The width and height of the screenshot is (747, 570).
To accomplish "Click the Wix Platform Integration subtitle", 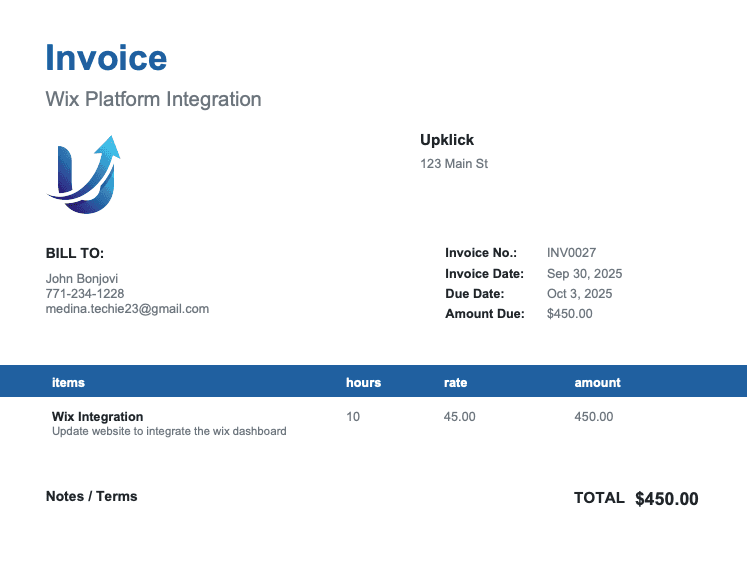I will point(153,99).
